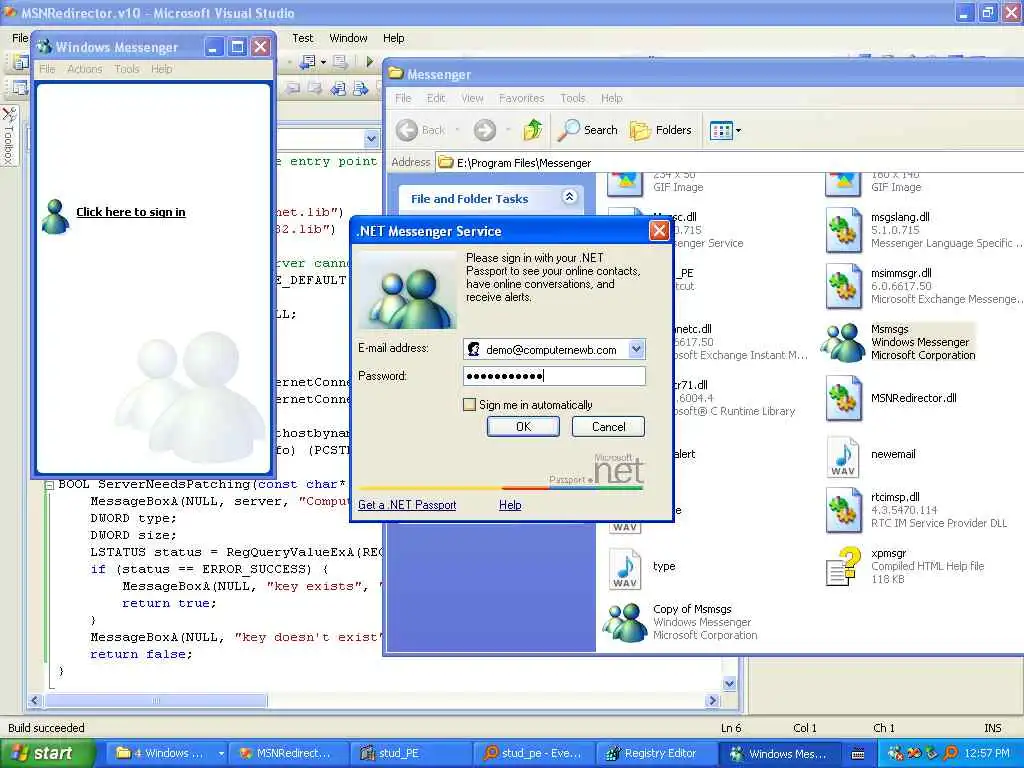Toggle the Folders pane in Explorer
This screenshot has width=1024, height=768.
[x=660, y=130]
